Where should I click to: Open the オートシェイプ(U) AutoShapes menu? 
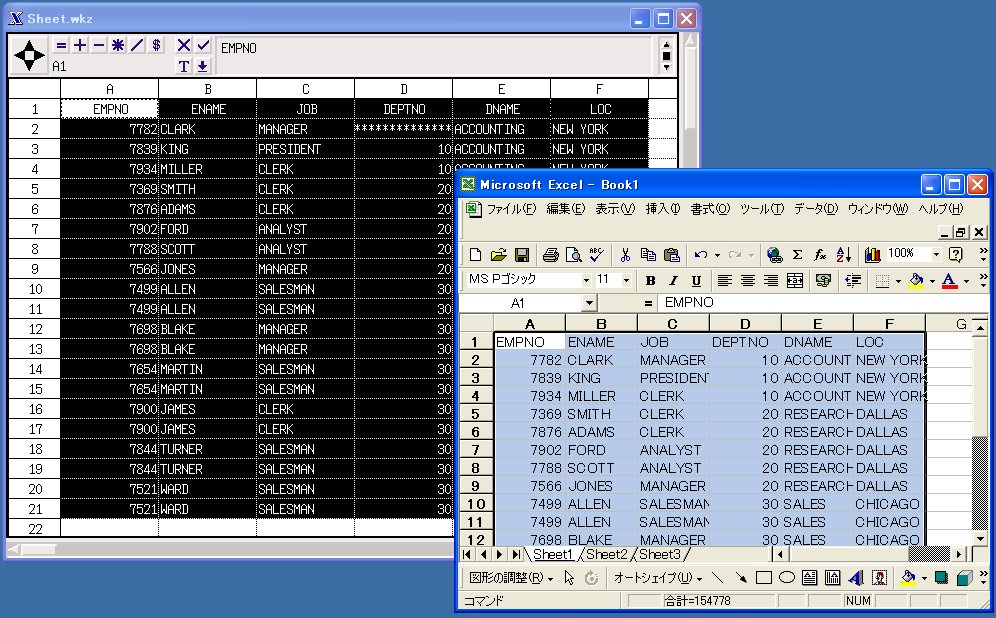(658, 578)
